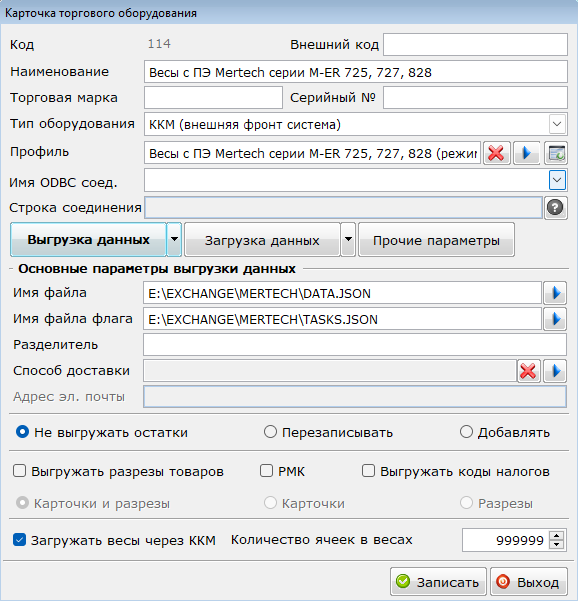
Task: Clear the Профиль field with red X
Action: point(496,153)
